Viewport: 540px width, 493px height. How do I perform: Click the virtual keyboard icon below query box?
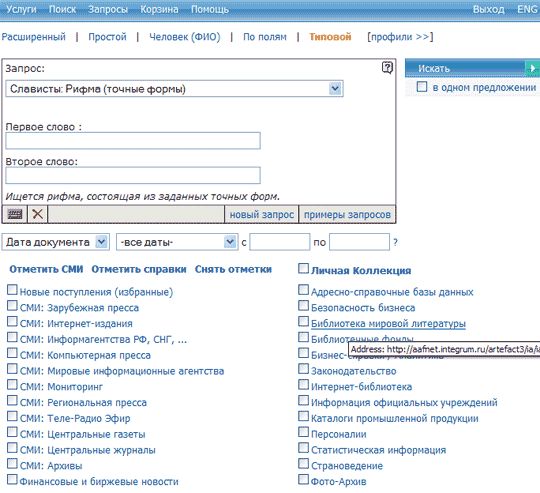pos(14,214)
